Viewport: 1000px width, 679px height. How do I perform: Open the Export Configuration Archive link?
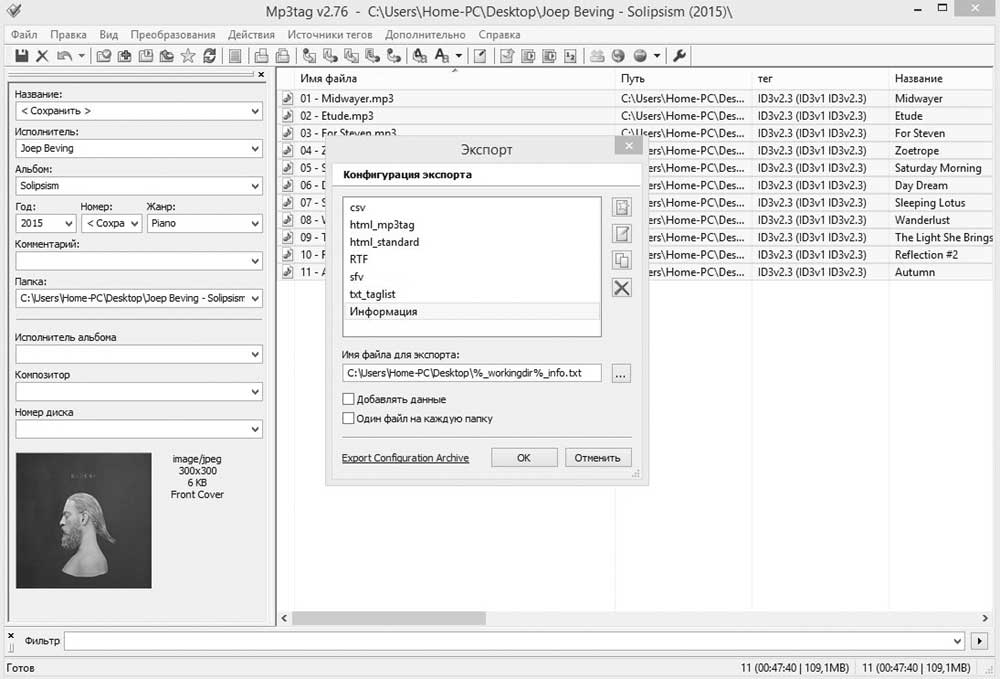pyautogui.click(x=405, y=458)
